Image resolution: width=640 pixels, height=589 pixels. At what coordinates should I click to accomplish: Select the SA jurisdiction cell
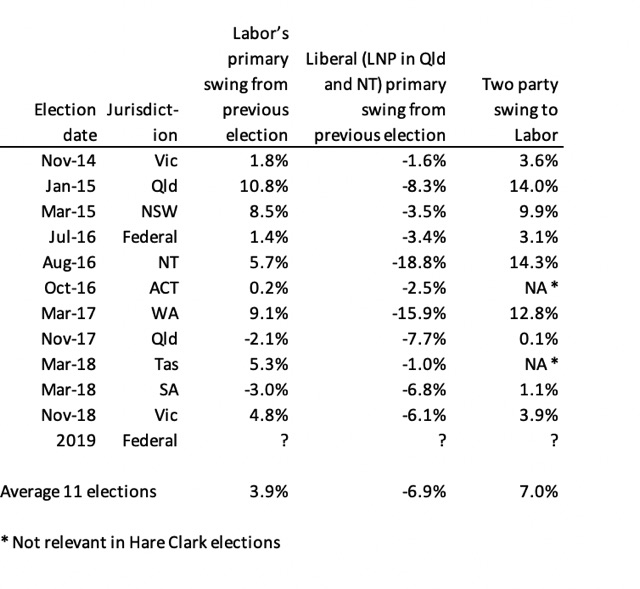tap(166, 389)
